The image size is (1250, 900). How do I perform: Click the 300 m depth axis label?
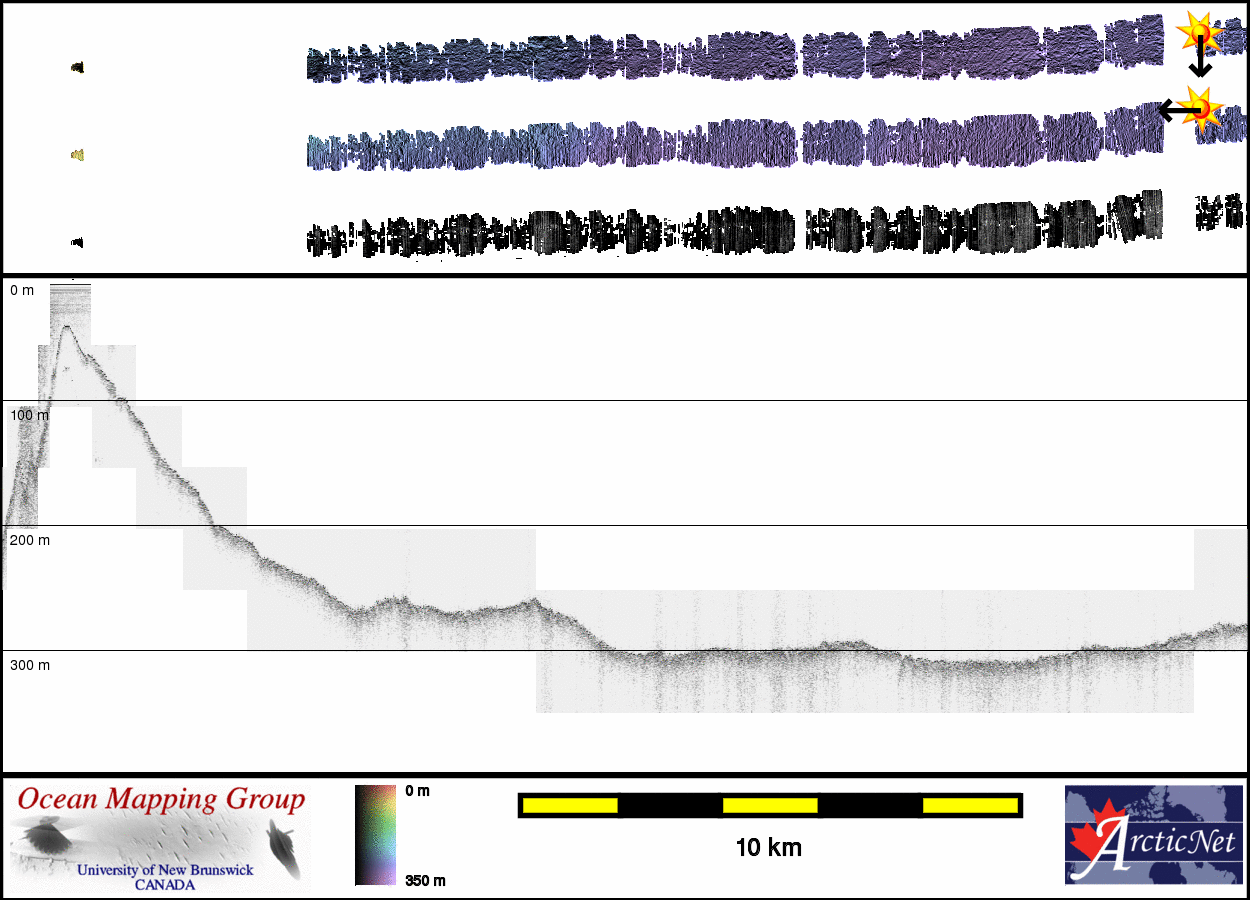point(30,665)
